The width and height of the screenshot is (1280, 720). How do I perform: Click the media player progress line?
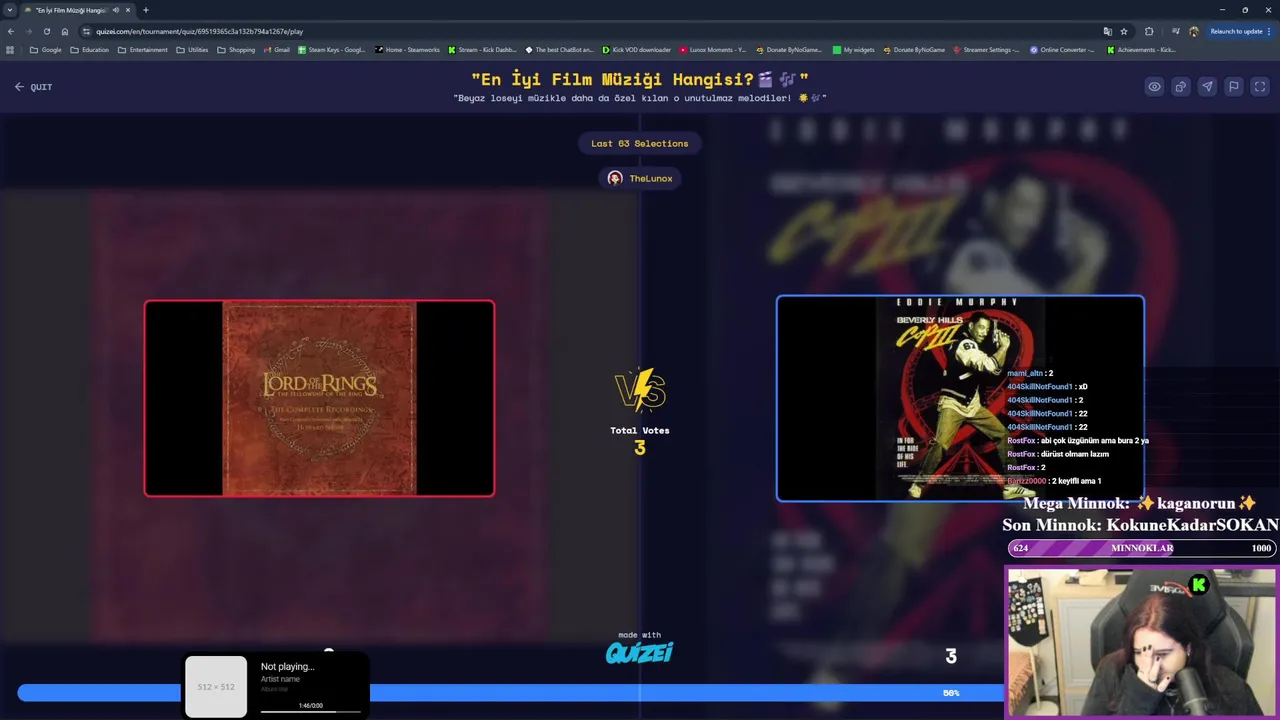pos(311,712)
